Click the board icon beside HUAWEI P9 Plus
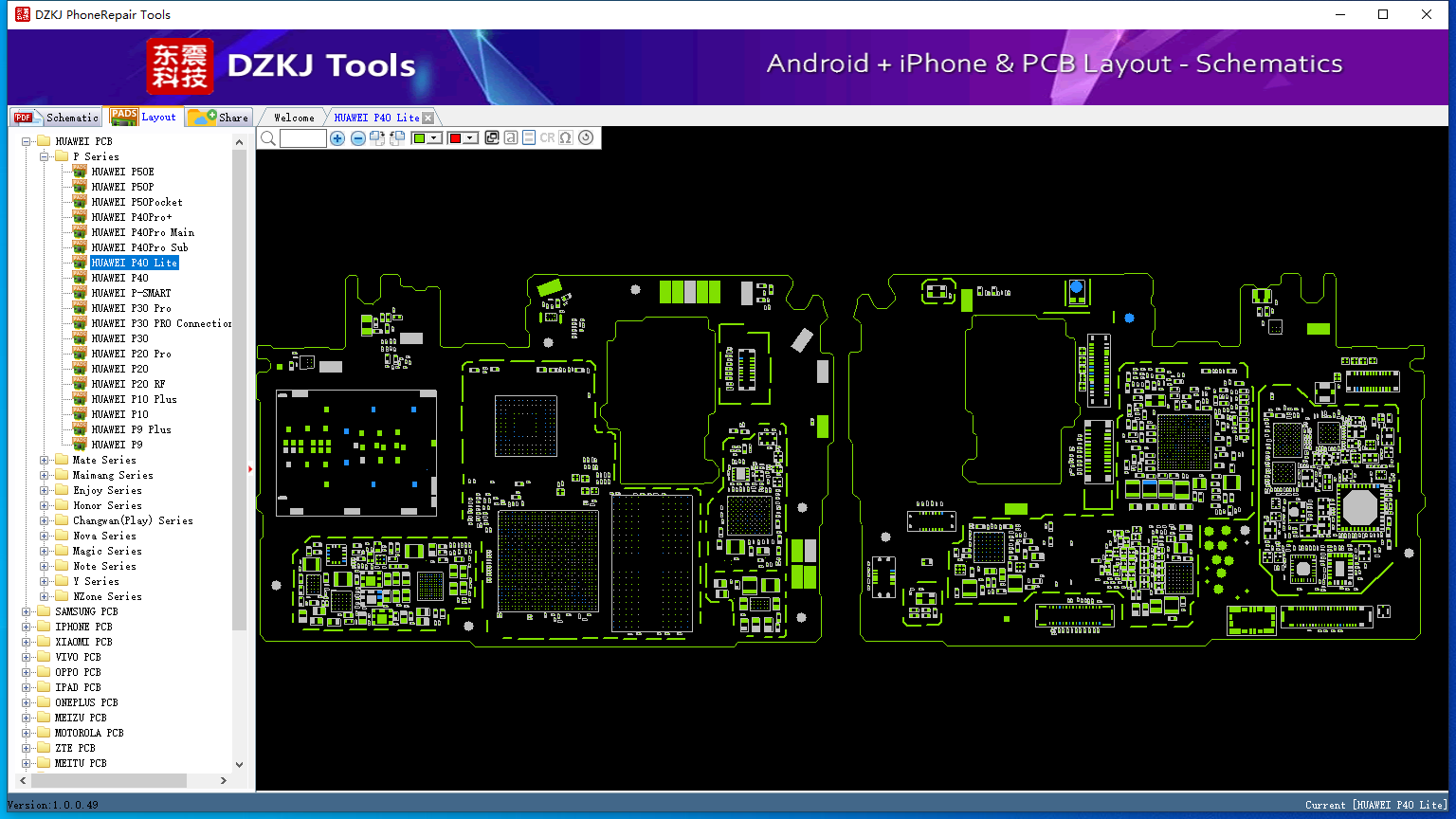Viewport: 1456px width, 819px height. click(x=80, y=429)
